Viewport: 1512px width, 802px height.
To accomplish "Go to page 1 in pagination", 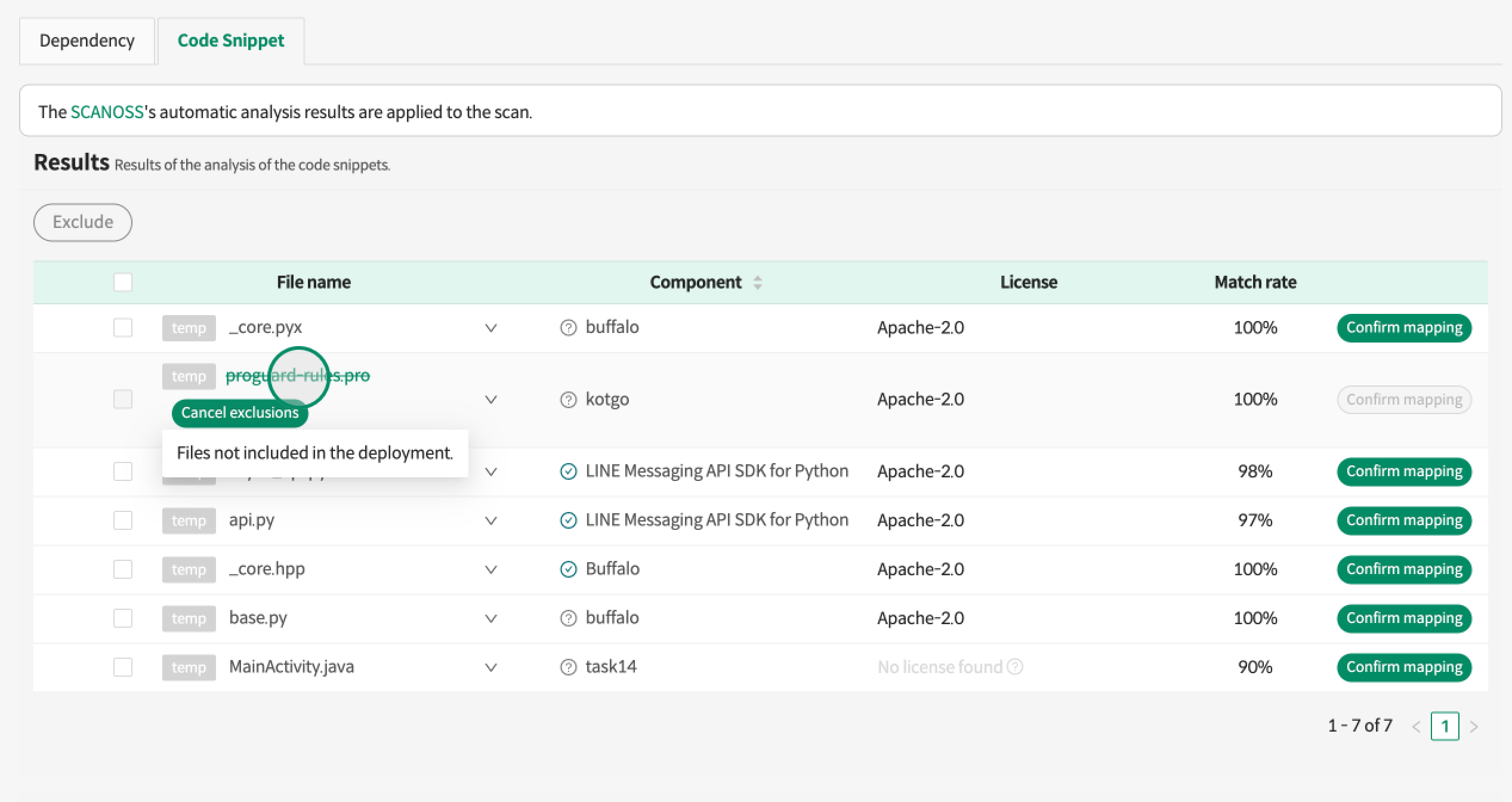I will 1445,726.
